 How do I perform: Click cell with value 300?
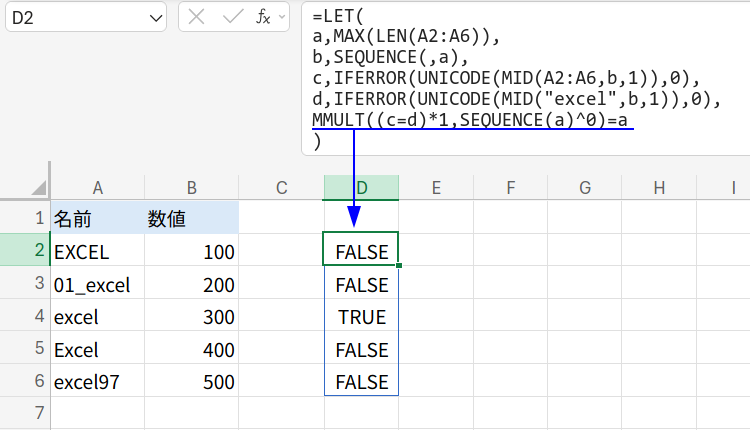coord(191,315)
